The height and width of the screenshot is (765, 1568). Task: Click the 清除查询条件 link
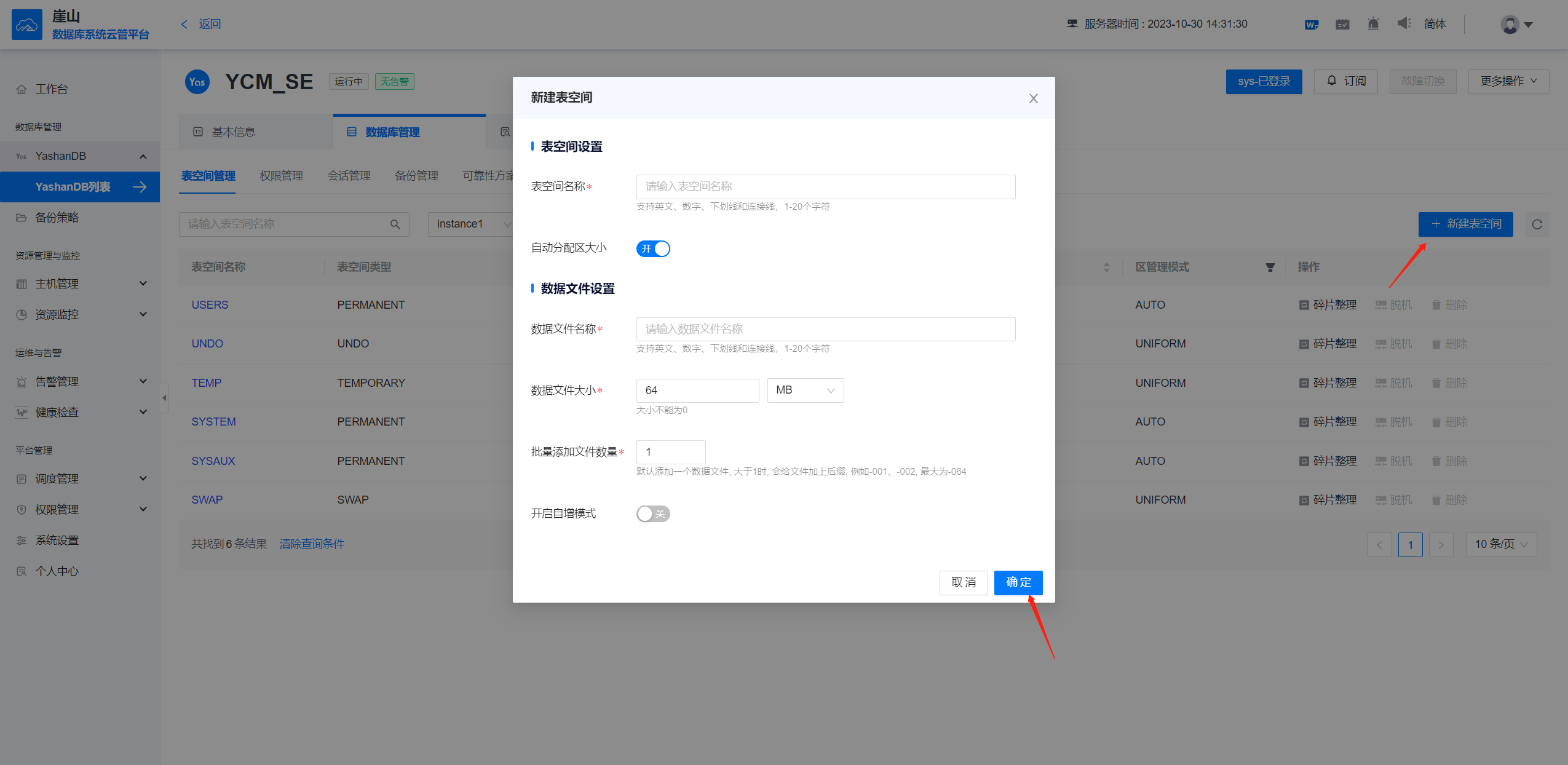(x=312, y=544)
